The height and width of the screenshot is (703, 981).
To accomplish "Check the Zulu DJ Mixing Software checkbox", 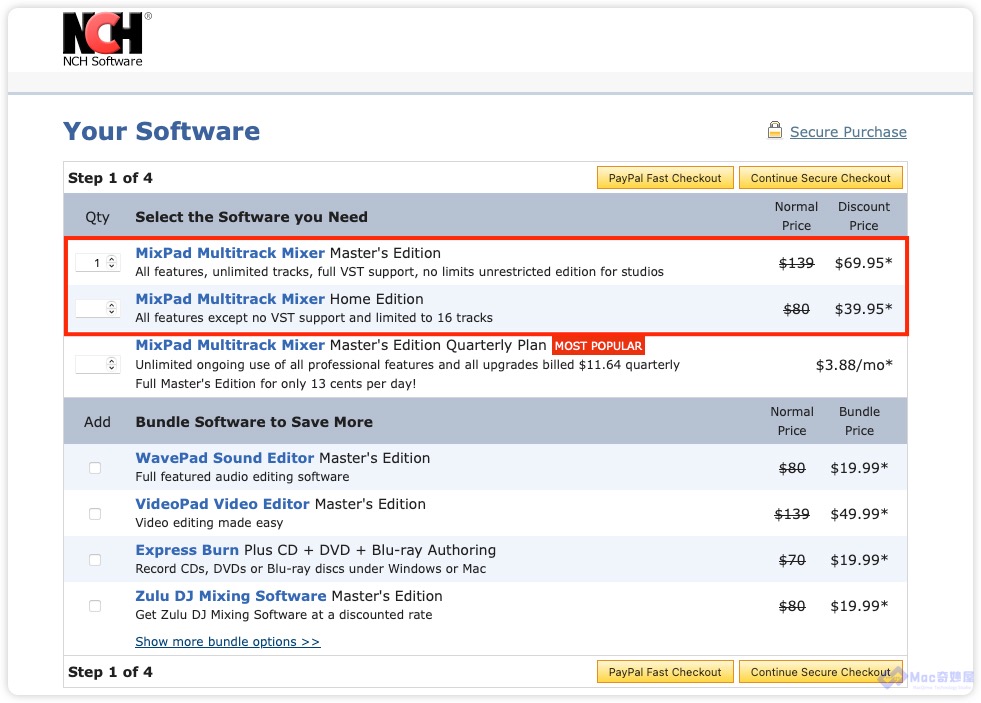I will pyautogui.click(x=95, y=606).
